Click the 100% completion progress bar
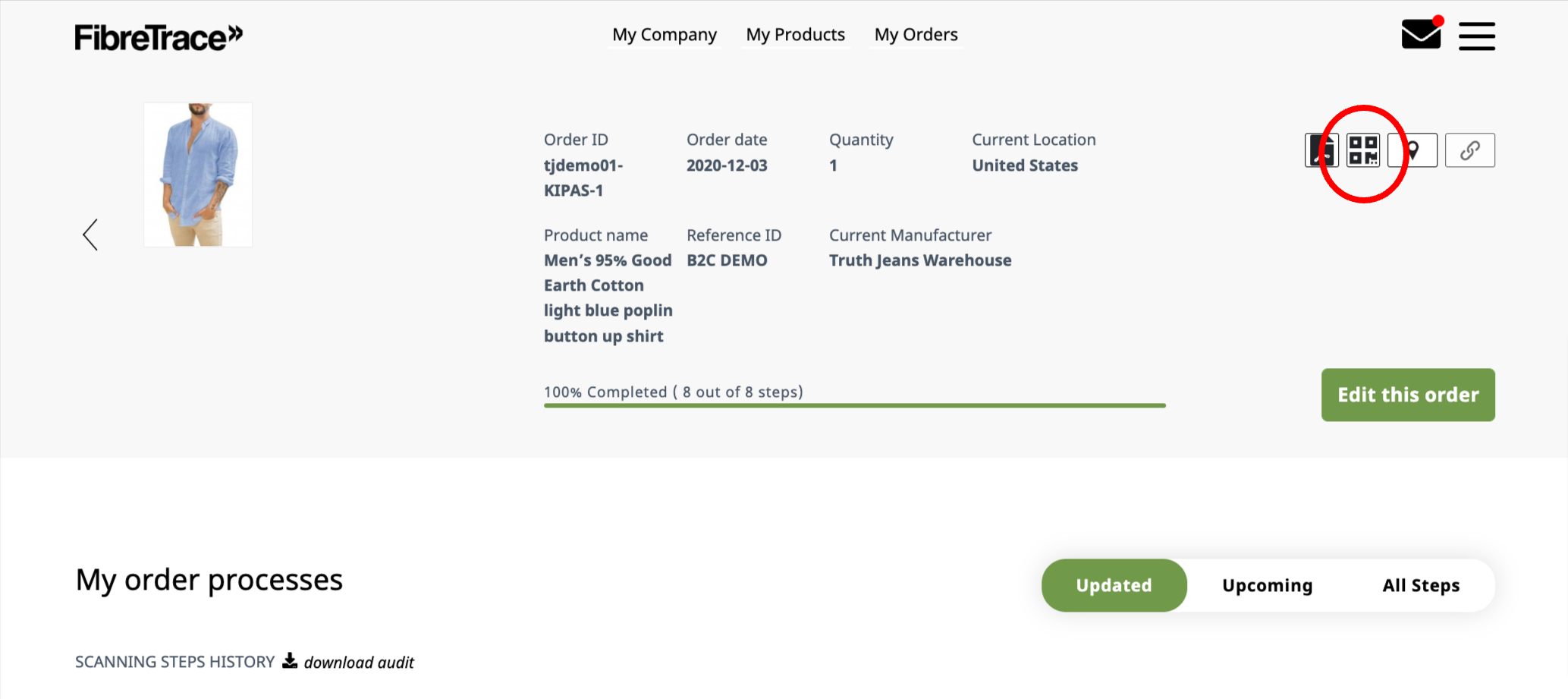 click(x=853, y=405)
